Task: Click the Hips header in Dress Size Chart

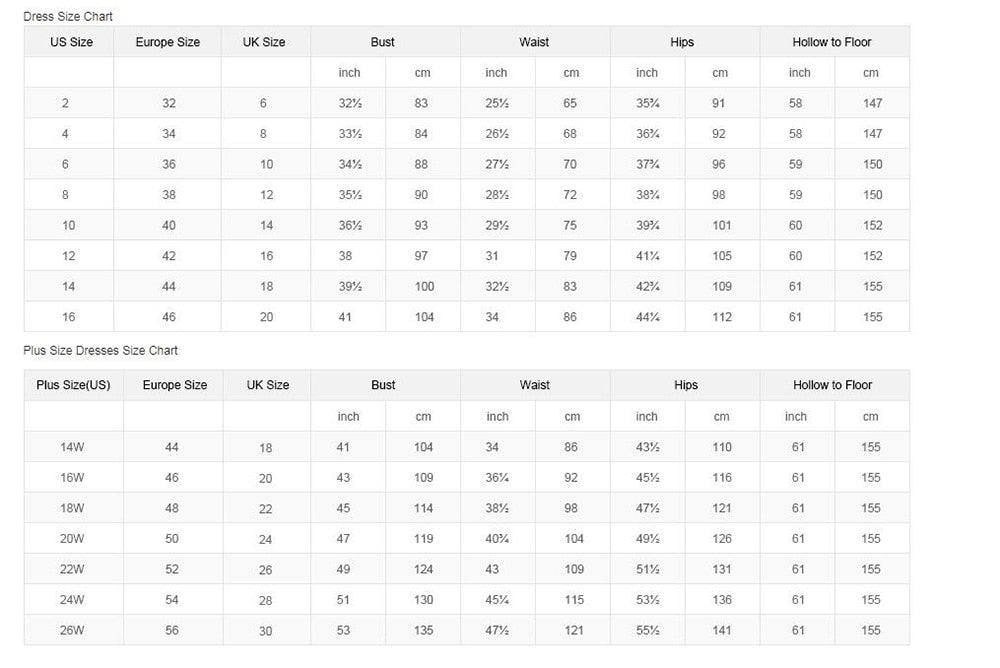Action: [682, 42]
